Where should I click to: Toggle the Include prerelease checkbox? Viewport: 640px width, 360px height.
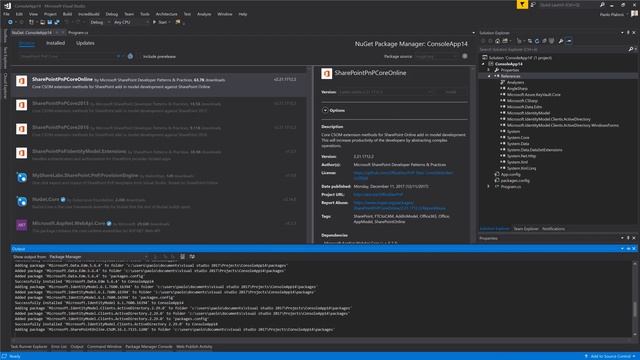click(x=140, y=56)
